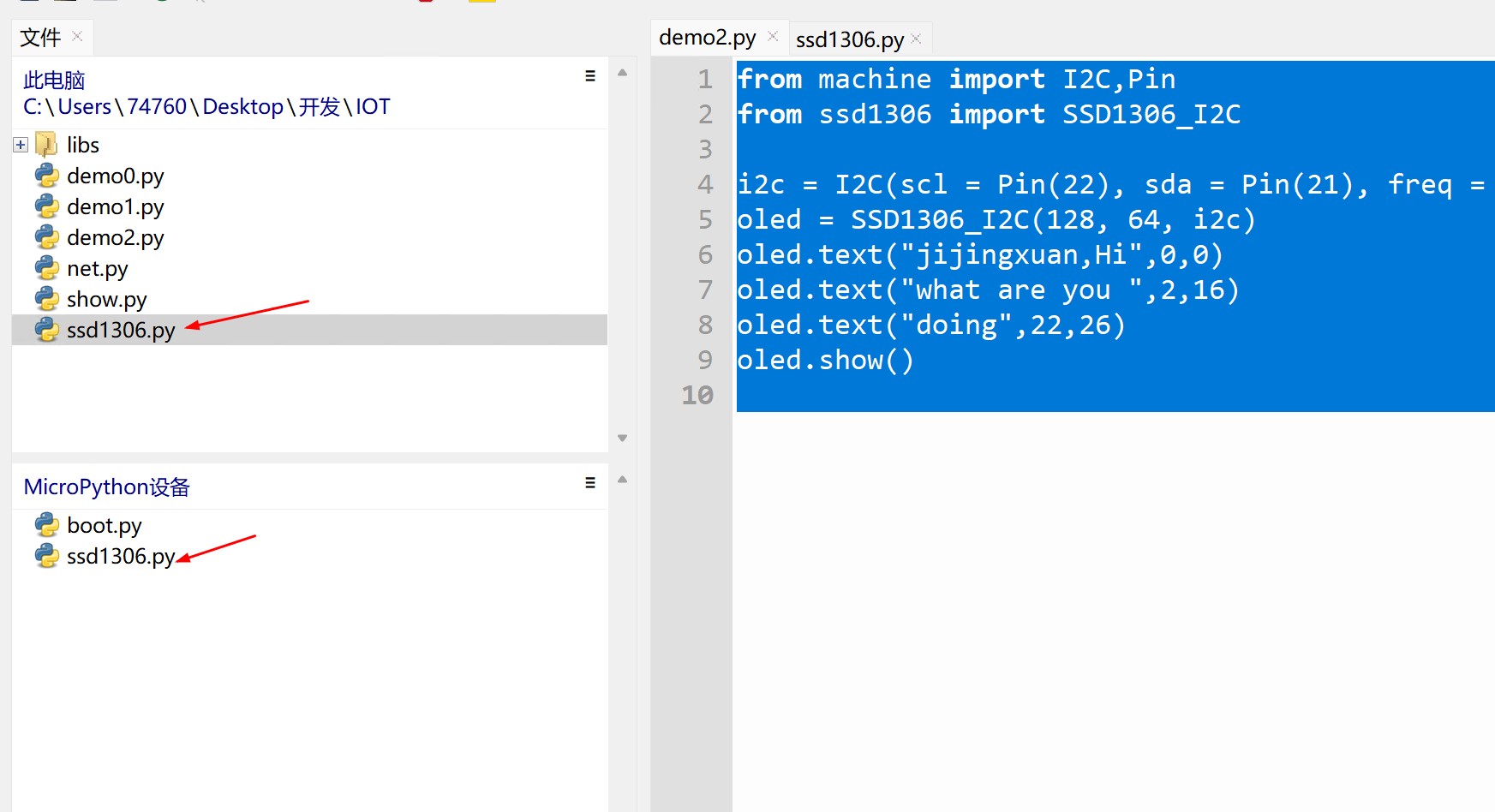Close the 文件 panel tab
This screenshot has height=812, width=1495.
[77, 36]
